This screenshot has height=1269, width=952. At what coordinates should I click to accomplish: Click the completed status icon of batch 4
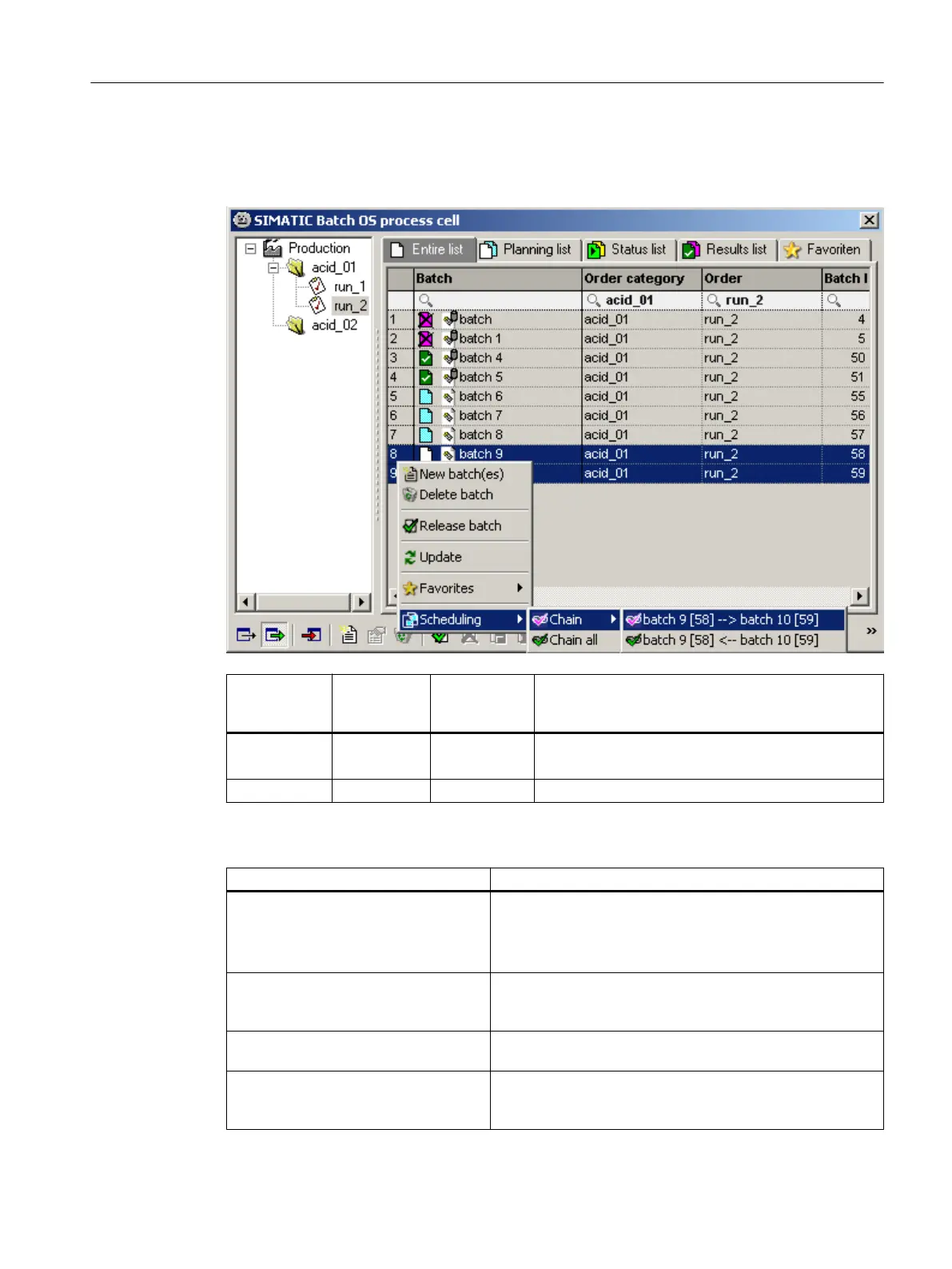click(425, 358)
